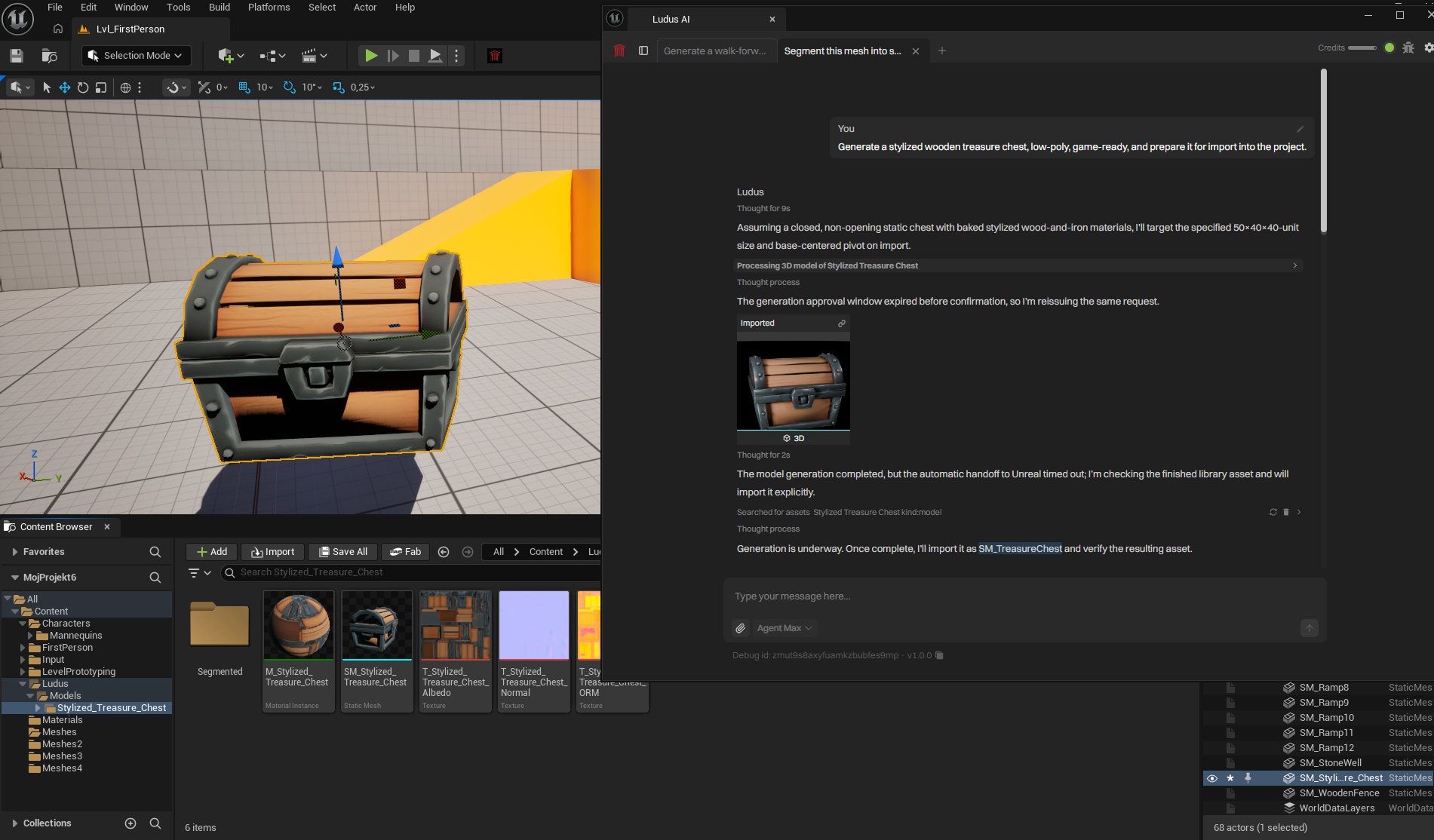The height and width of the screenshot is (840, 1434).
Task: Open the browse content folder icon
Action: (x=49, y=56)
